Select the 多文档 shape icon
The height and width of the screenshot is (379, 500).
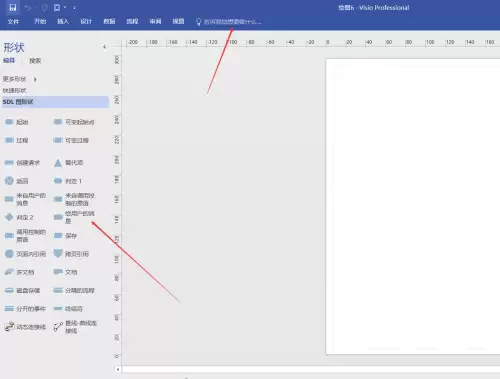[9, 272]
